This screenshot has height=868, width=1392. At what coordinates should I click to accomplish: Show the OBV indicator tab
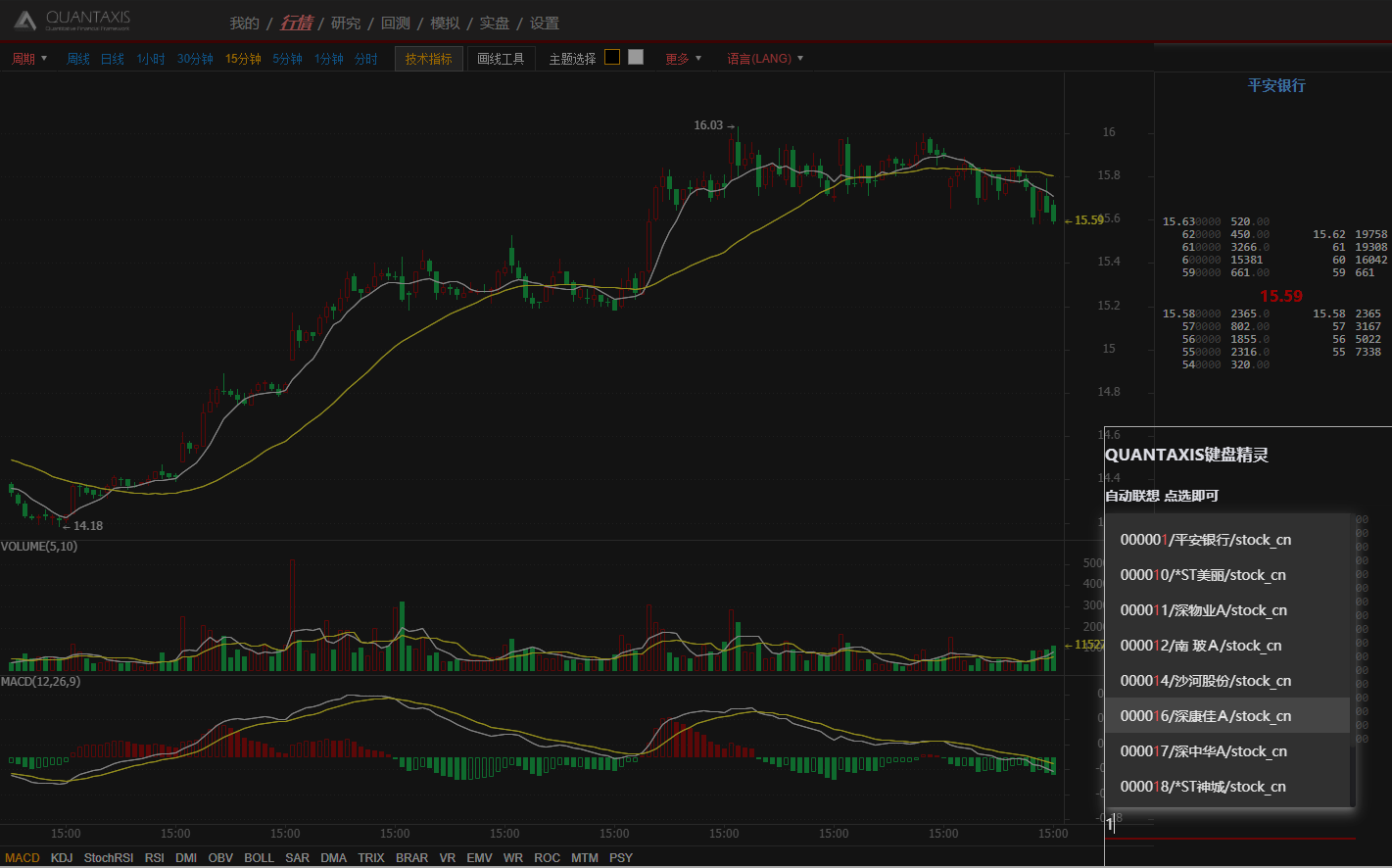click(x=220, y=858)
